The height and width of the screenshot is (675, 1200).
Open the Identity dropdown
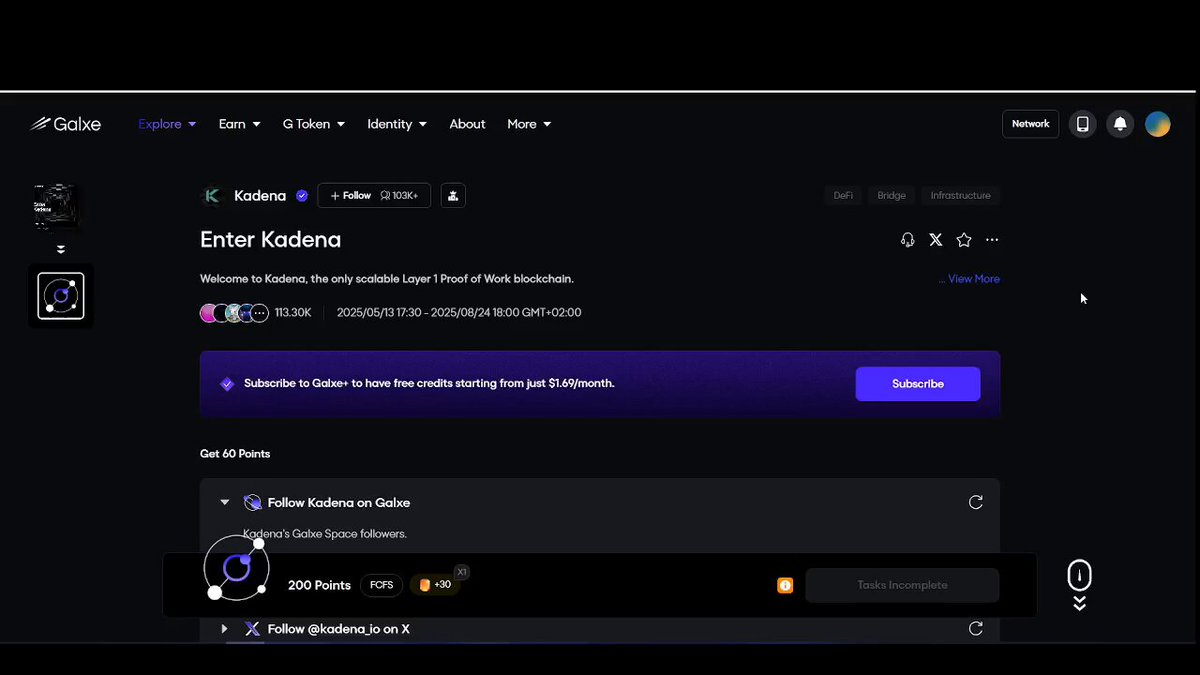point(397,124)
